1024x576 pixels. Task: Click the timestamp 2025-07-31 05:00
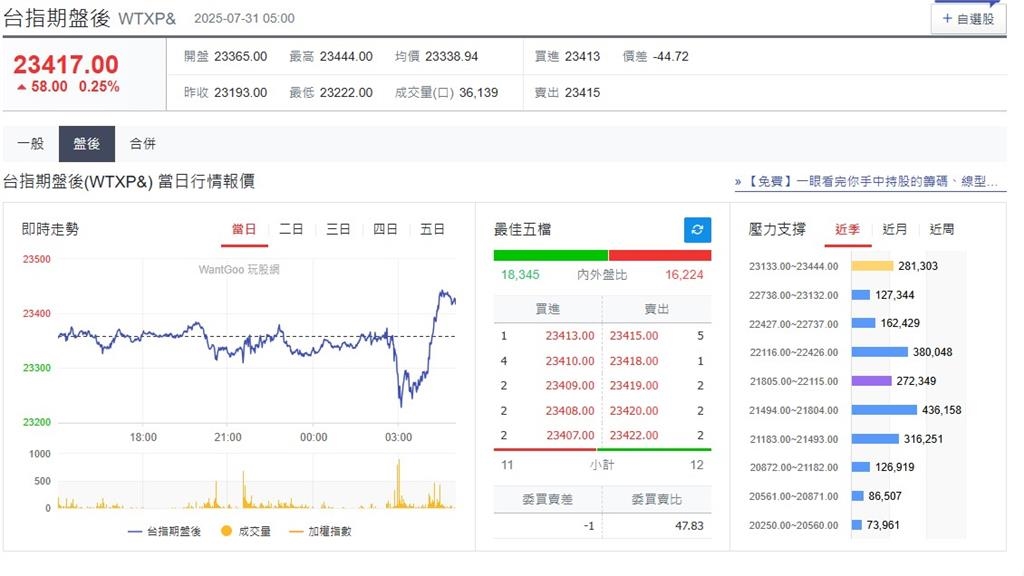[x=244, y=19]
